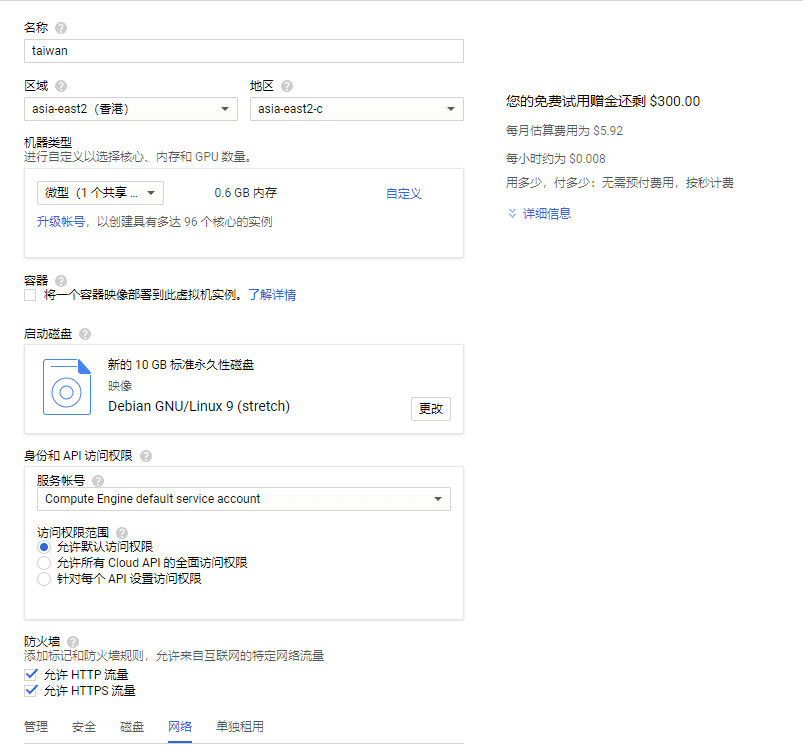This screenshot has height=753, width=803.
Task: Uncheck 允许 HTTP 流量 checkbox
Action: (x=30, y=675)
